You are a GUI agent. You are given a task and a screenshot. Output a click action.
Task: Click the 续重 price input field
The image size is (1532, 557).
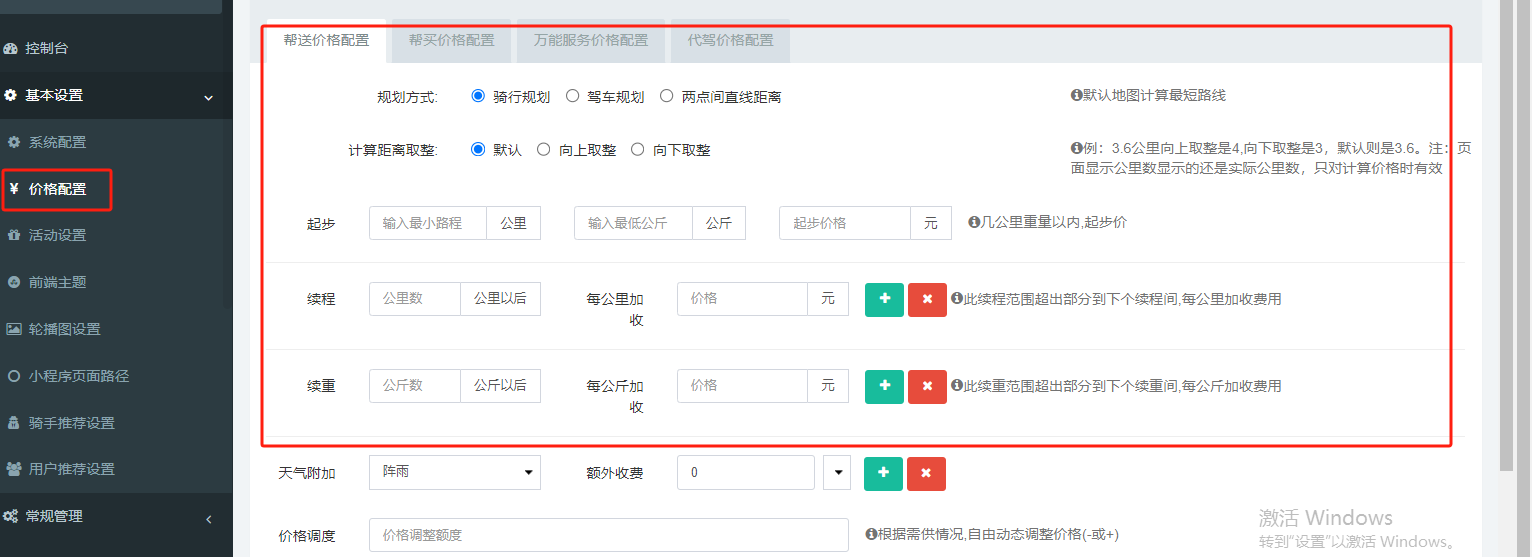(x=742, y=386)
